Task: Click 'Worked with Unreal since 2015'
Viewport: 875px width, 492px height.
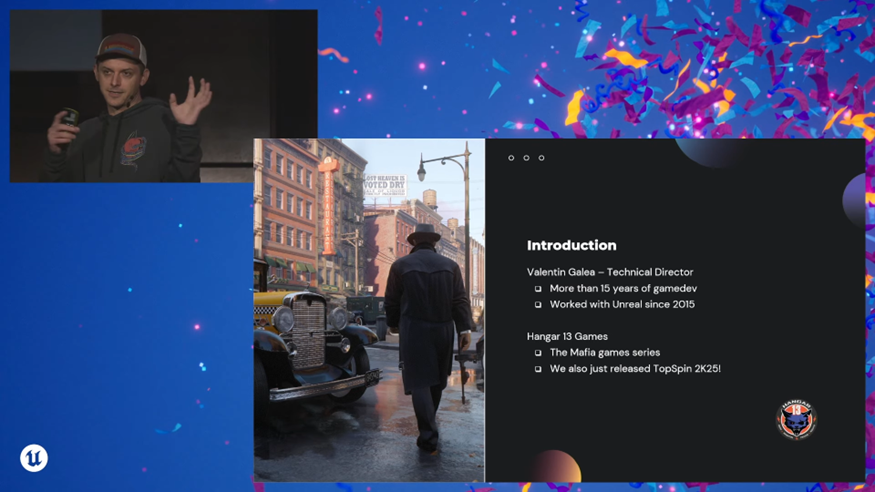Action: point(622,304)
